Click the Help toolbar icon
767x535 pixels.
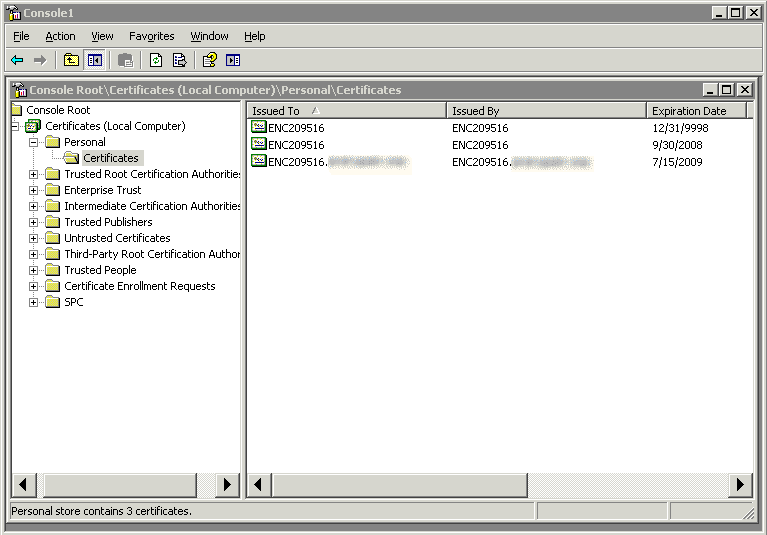209,60
